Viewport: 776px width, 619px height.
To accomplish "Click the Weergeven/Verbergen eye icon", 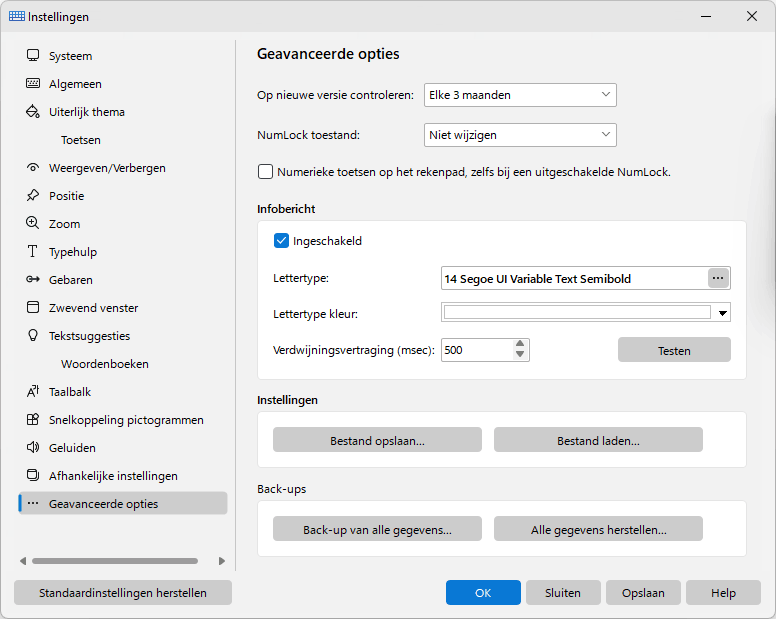I will point(33,167).
